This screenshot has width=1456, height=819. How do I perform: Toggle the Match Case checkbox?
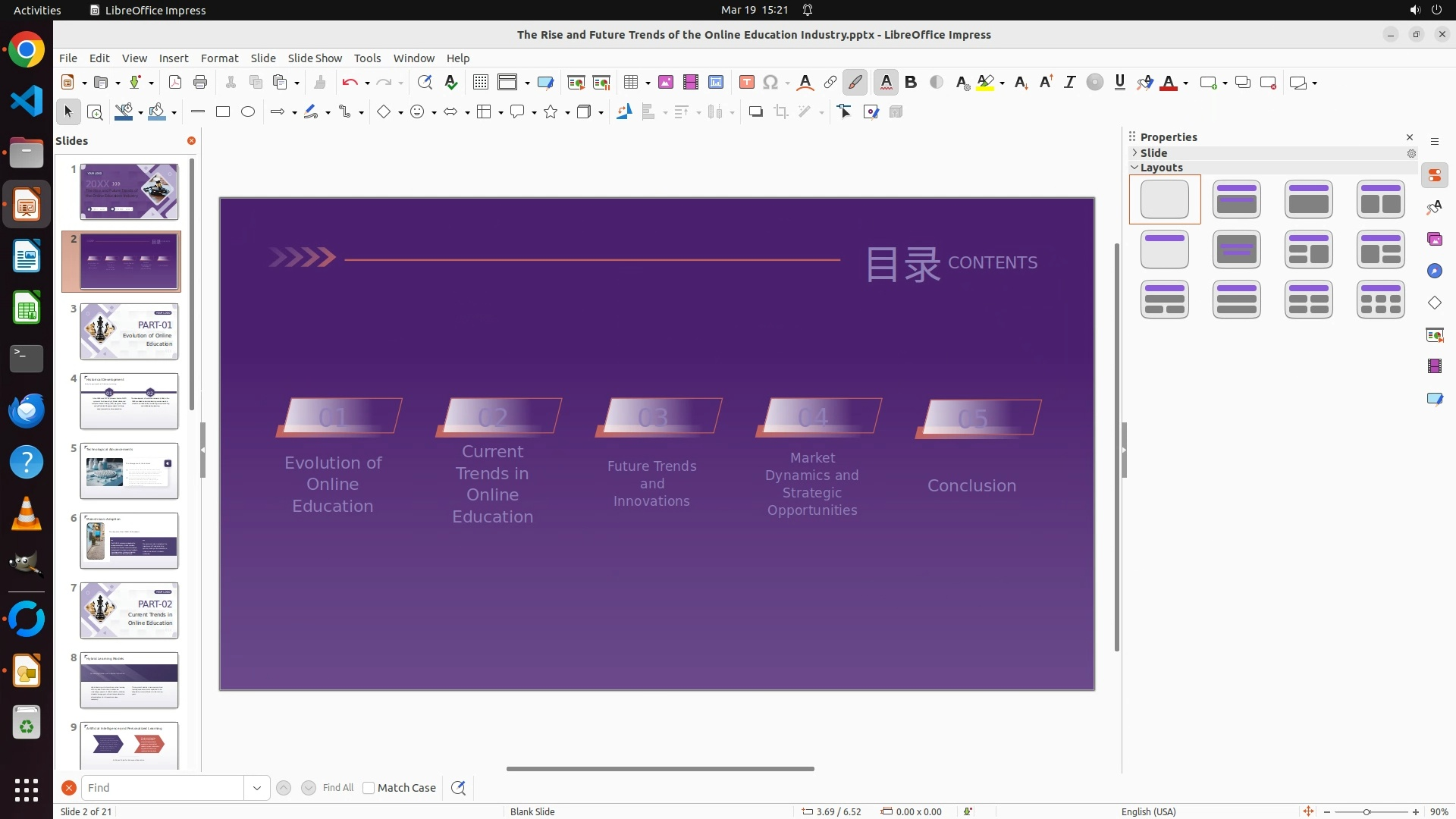369,788
